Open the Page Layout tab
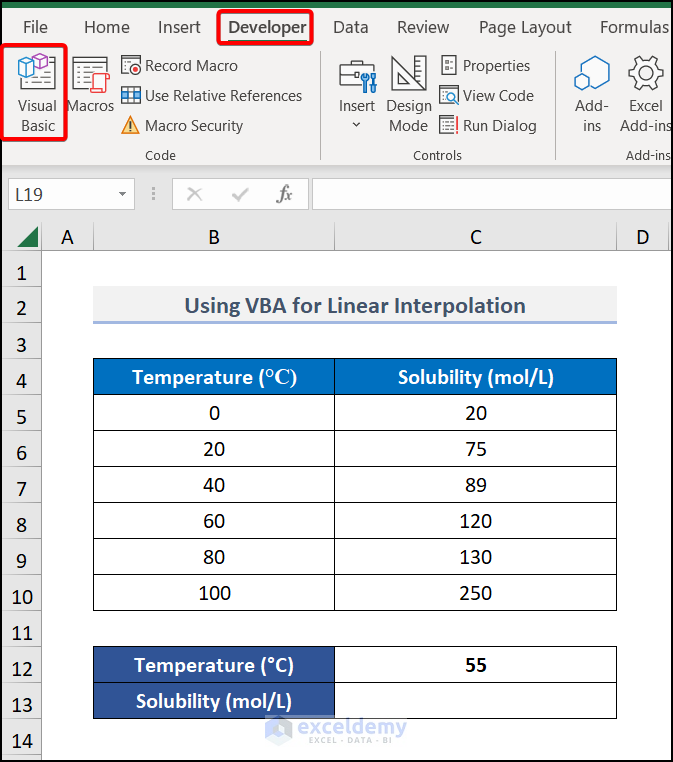673x762 pixels. 525,27
